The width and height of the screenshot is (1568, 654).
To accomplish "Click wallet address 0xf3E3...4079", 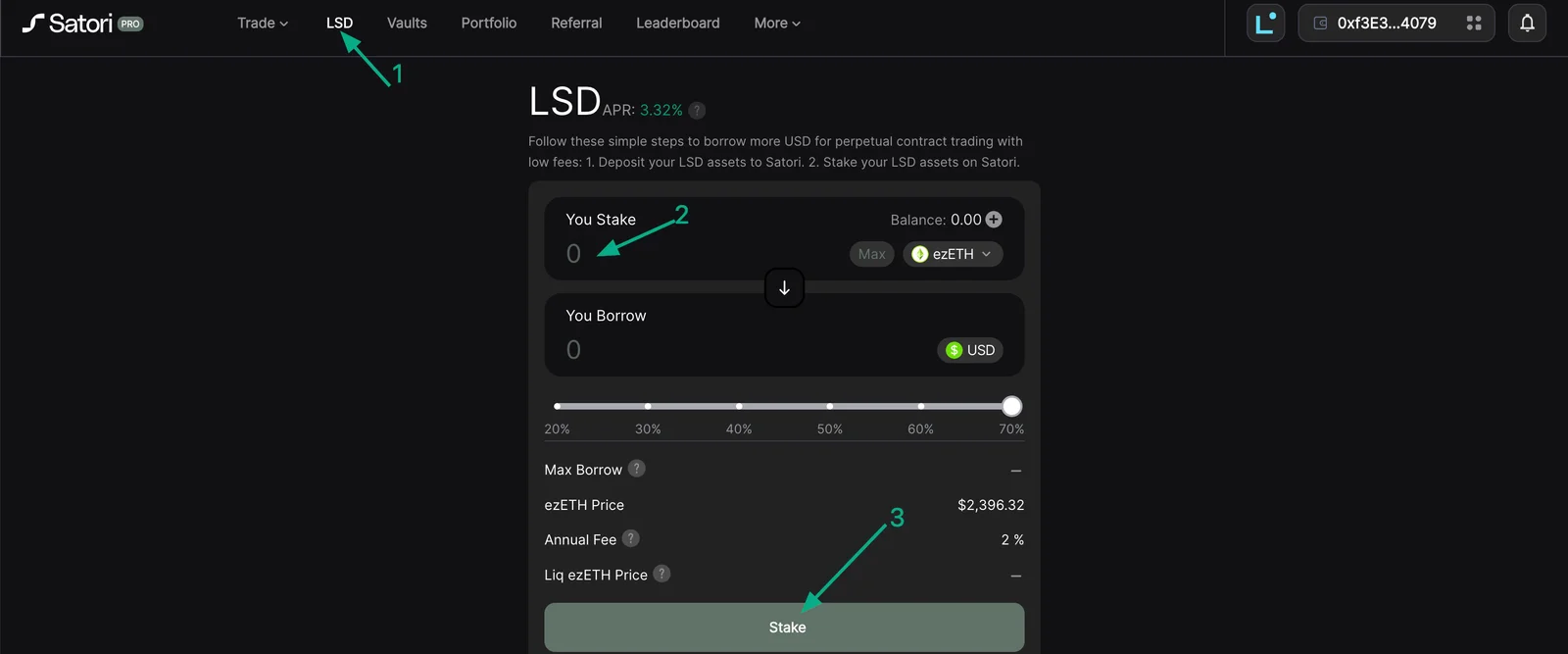I will 1387,23.
